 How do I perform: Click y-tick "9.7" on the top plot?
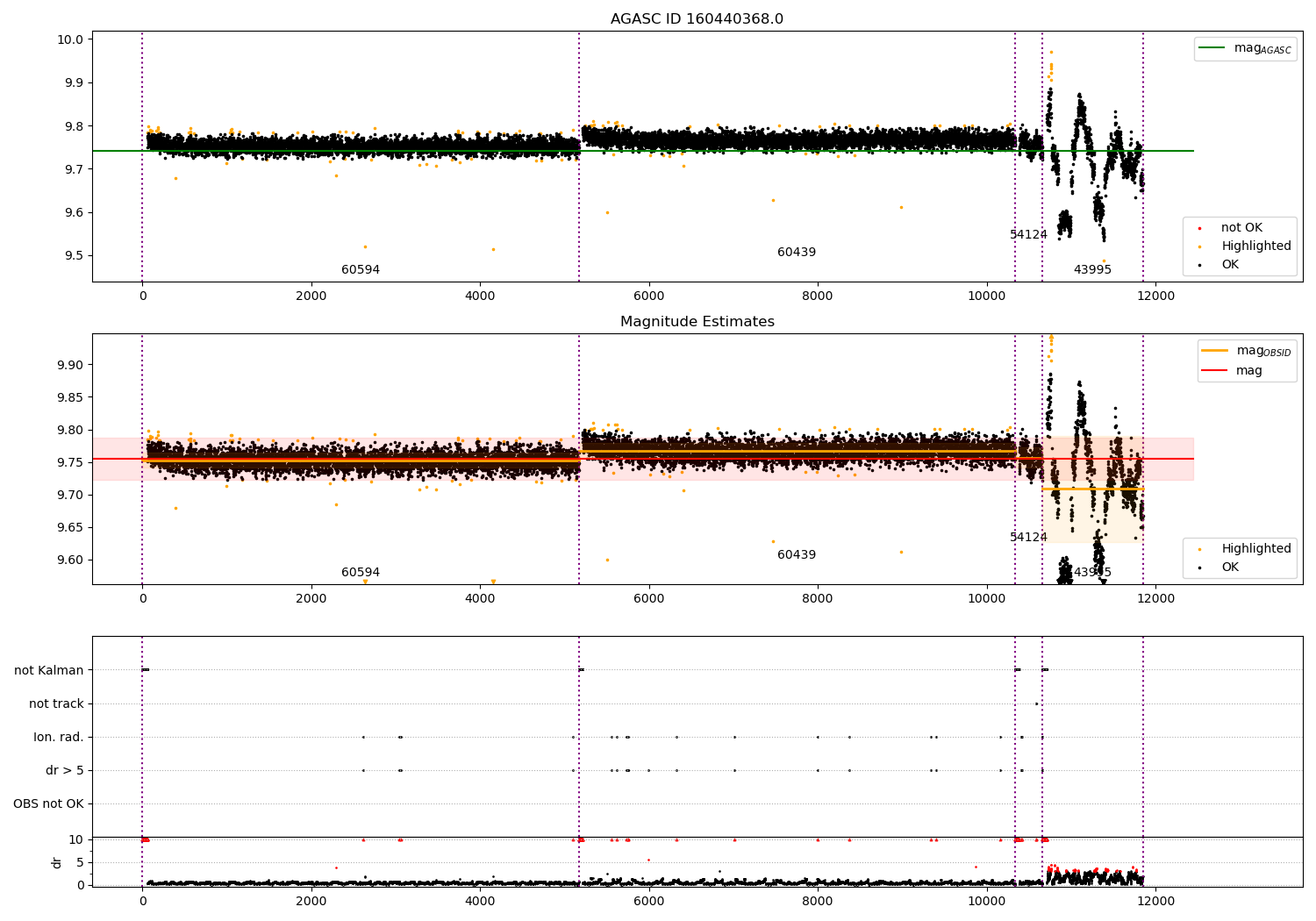tap(75, 169)
